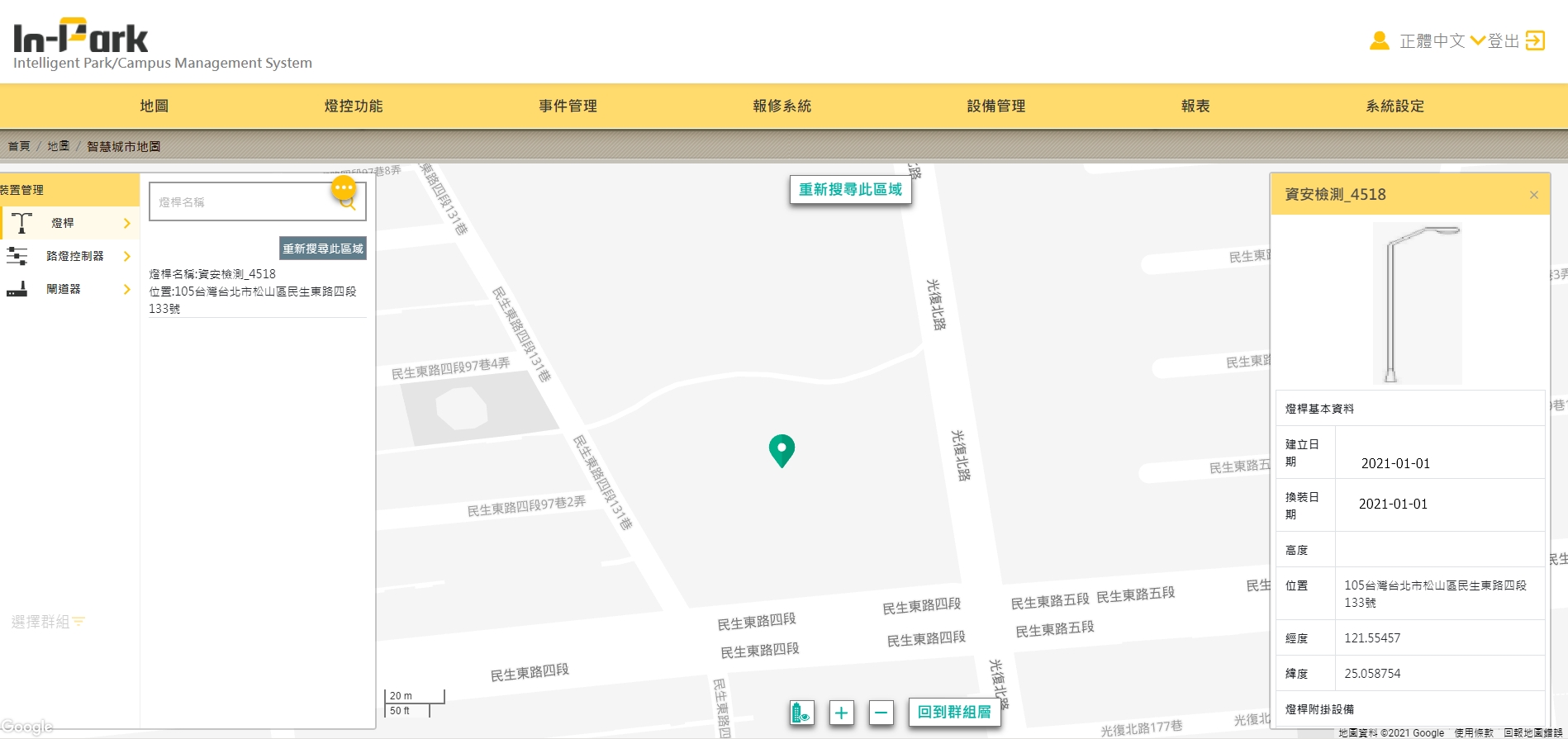Click the teal 重新搜尋此區域 button on map
Screen dimensions: 1568x739
tap(850, 190)
